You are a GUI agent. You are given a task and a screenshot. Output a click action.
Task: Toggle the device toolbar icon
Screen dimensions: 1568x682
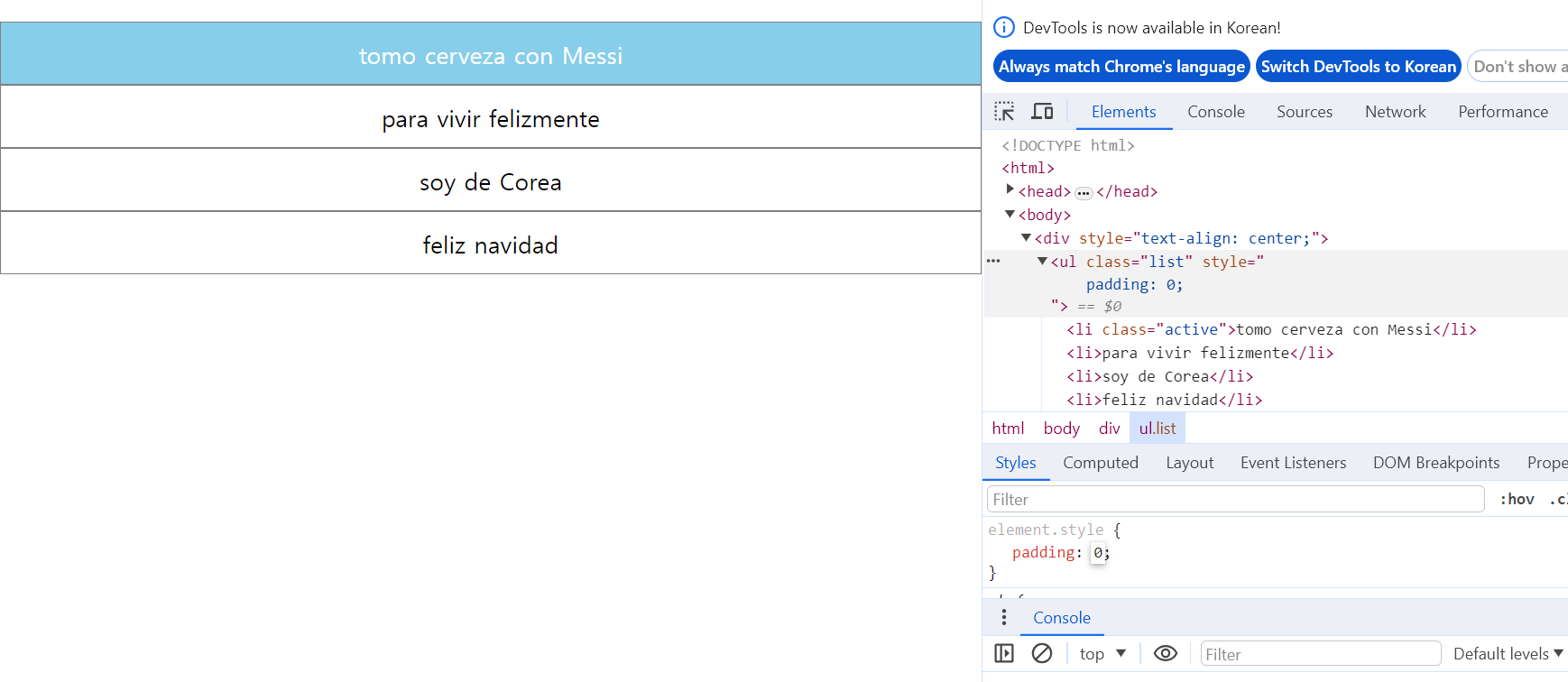pyautogui.click(x=1043, y=111)
